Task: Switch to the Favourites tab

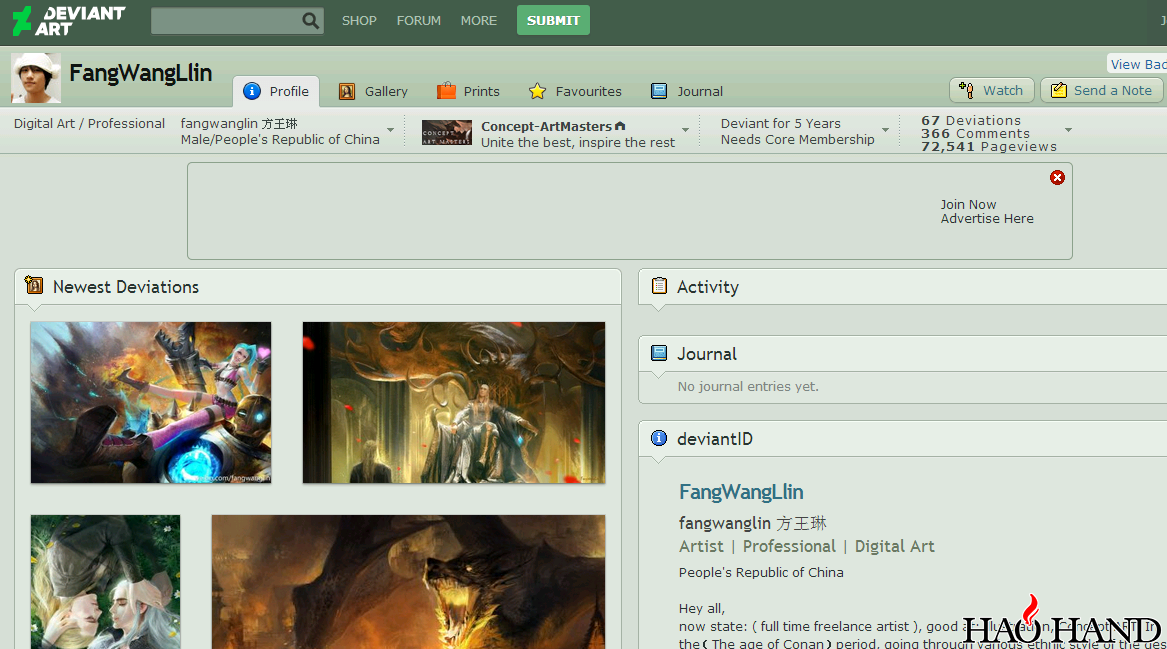Action: coord(575,92)
